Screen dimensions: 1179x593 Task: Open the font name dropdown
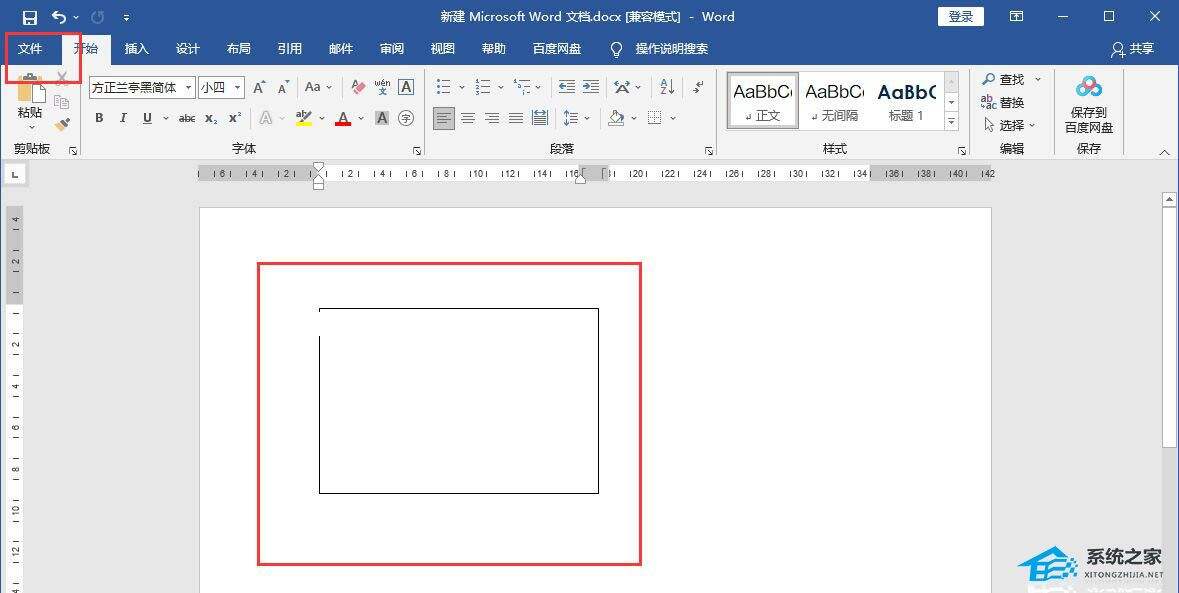point(188,88)
